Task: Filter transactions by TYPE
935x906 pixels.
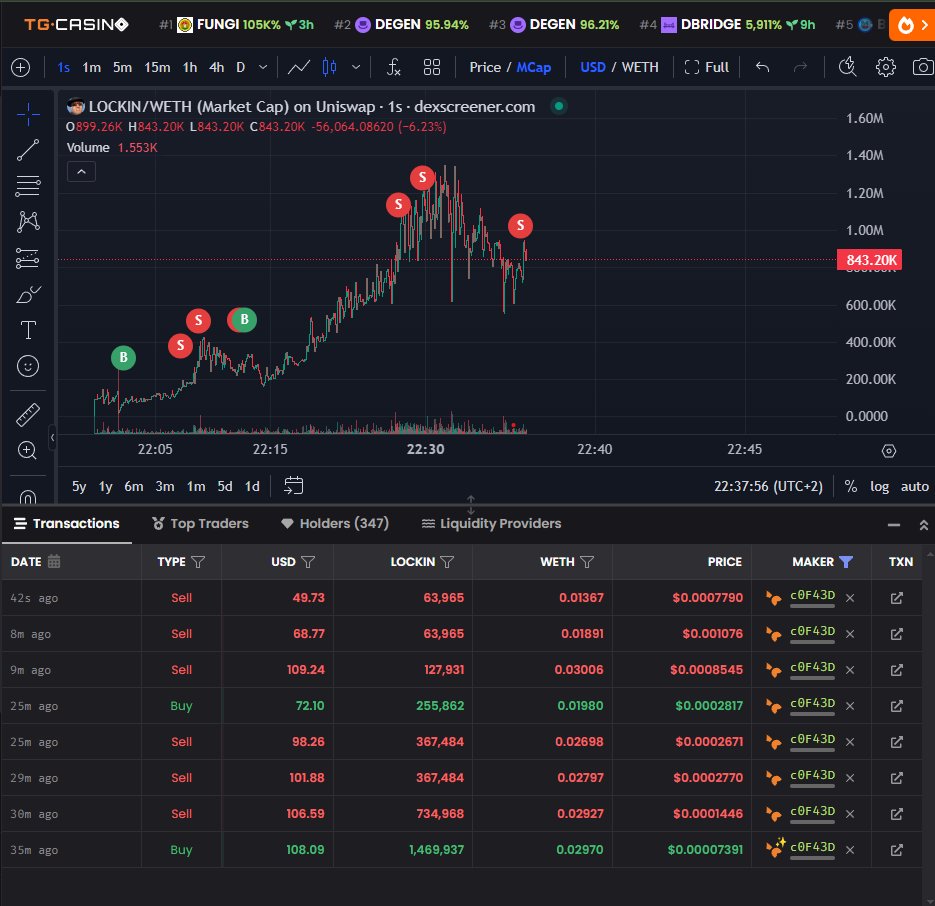Action: point(198,562)
